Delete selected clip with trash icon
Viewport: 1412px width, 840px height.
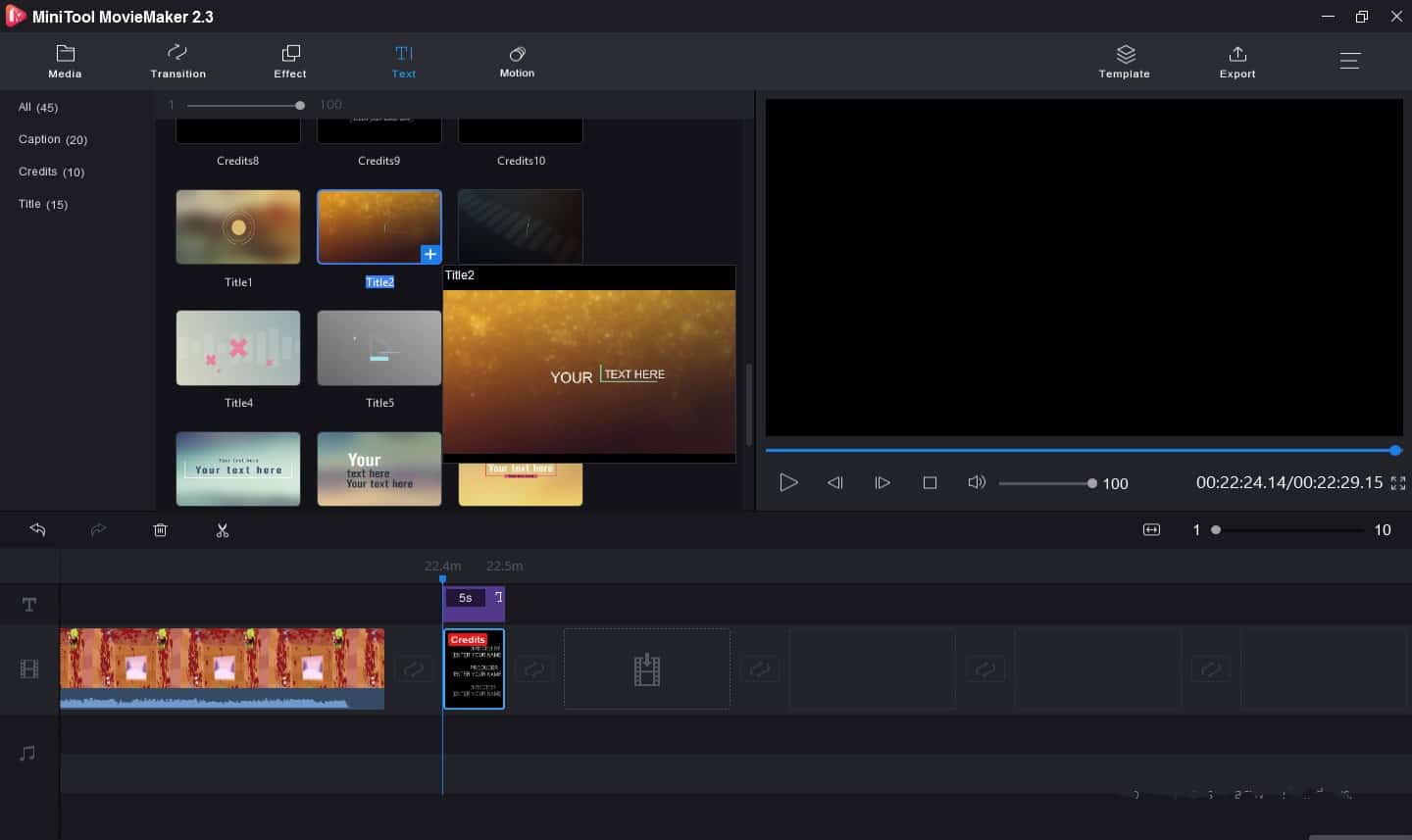[161, 530]
